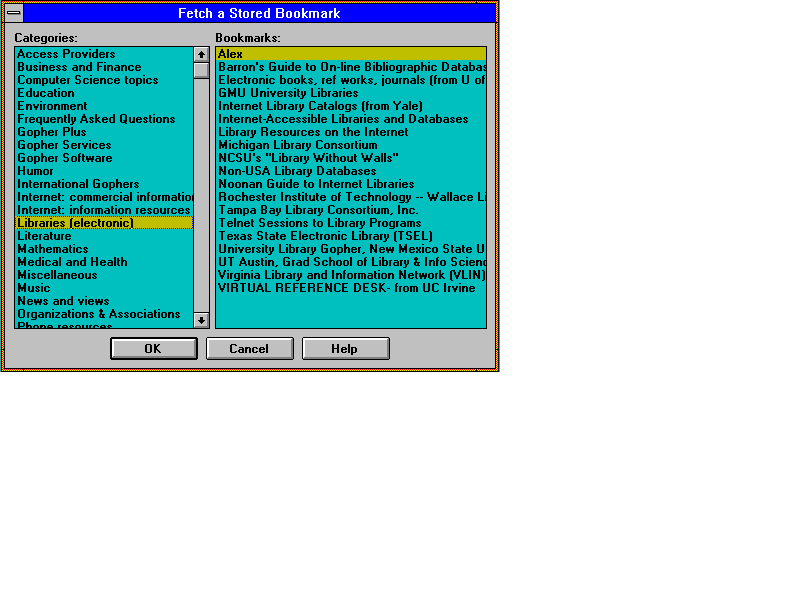
Task: Choose Library Resources on the Internet
Action: [351, 132]
